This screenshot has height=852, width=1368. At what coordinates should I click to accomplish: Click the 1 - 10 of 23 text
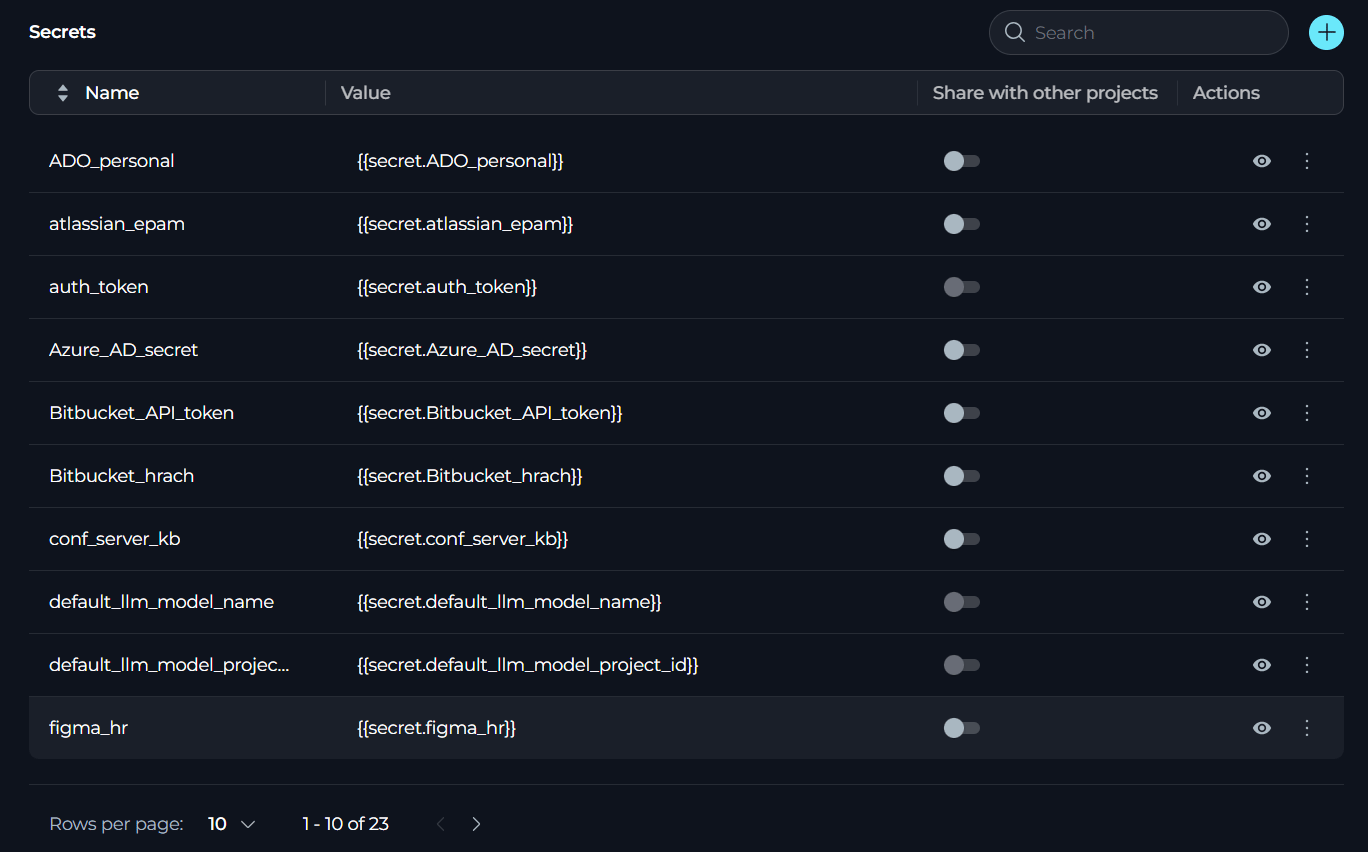click(x=346, y=824)
